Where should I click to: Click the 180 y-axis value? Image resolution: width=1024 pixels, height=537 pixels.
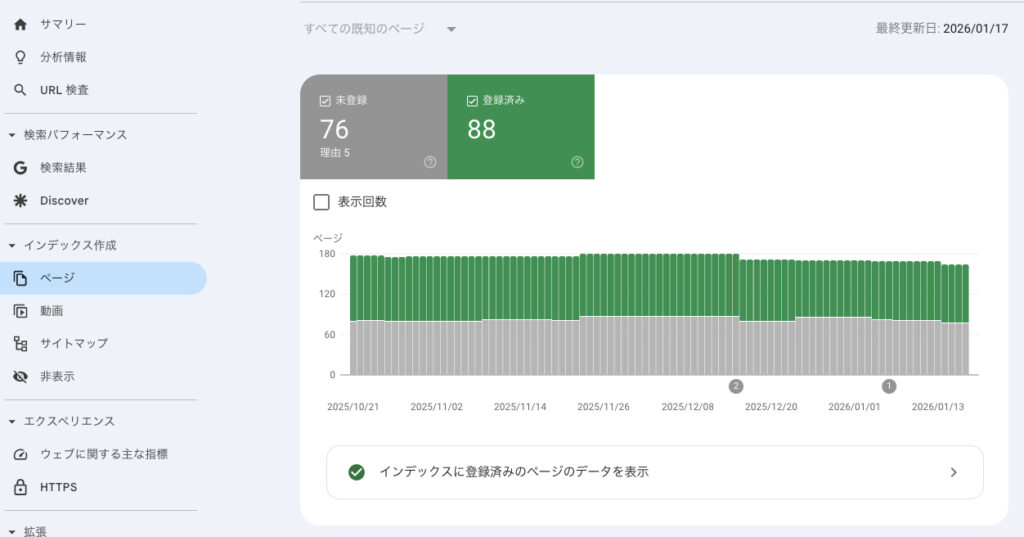point(327,254)
